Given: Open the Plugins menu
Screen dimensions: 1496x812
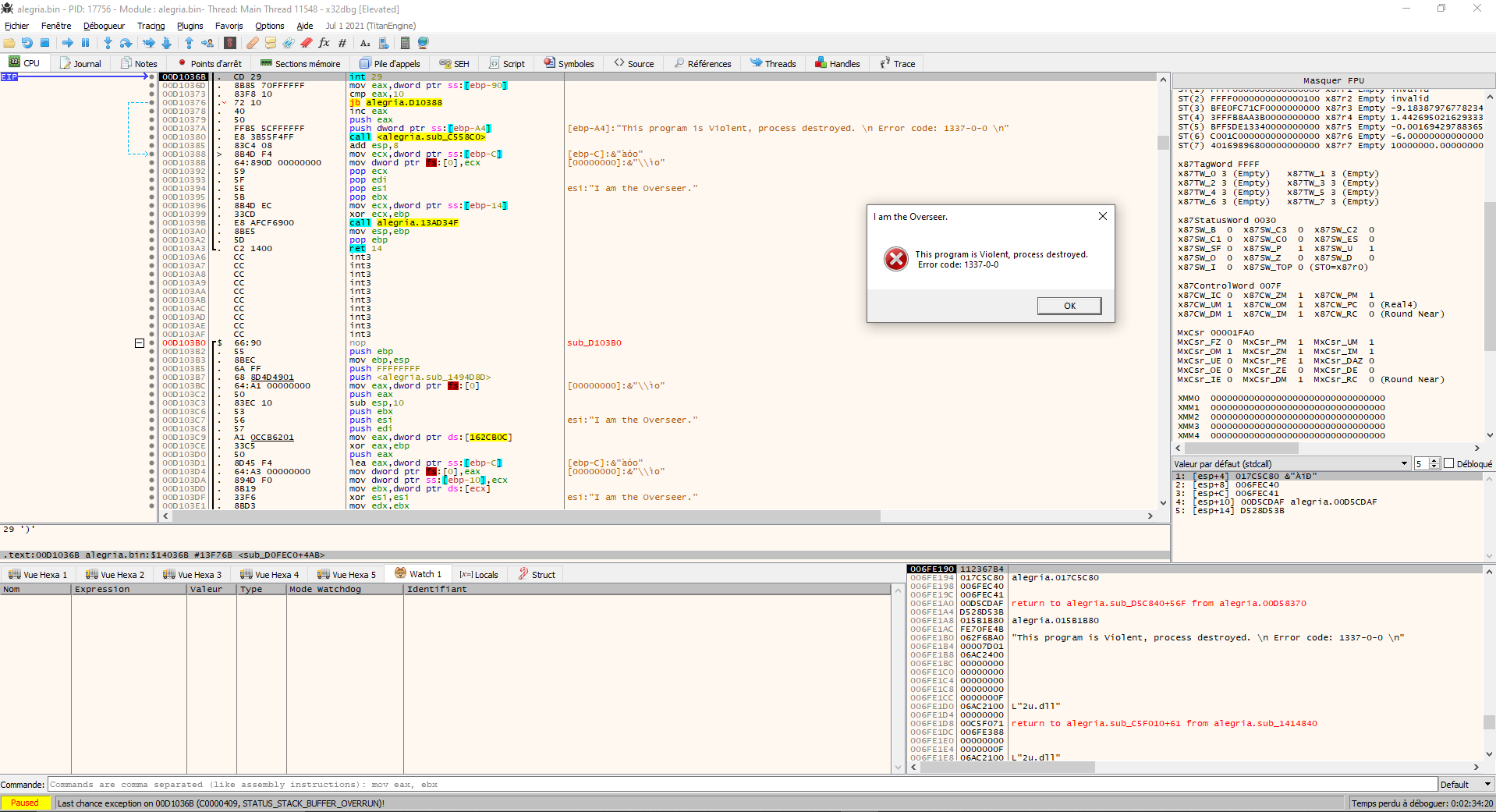Looking at the screenshot, I should 190,26.
